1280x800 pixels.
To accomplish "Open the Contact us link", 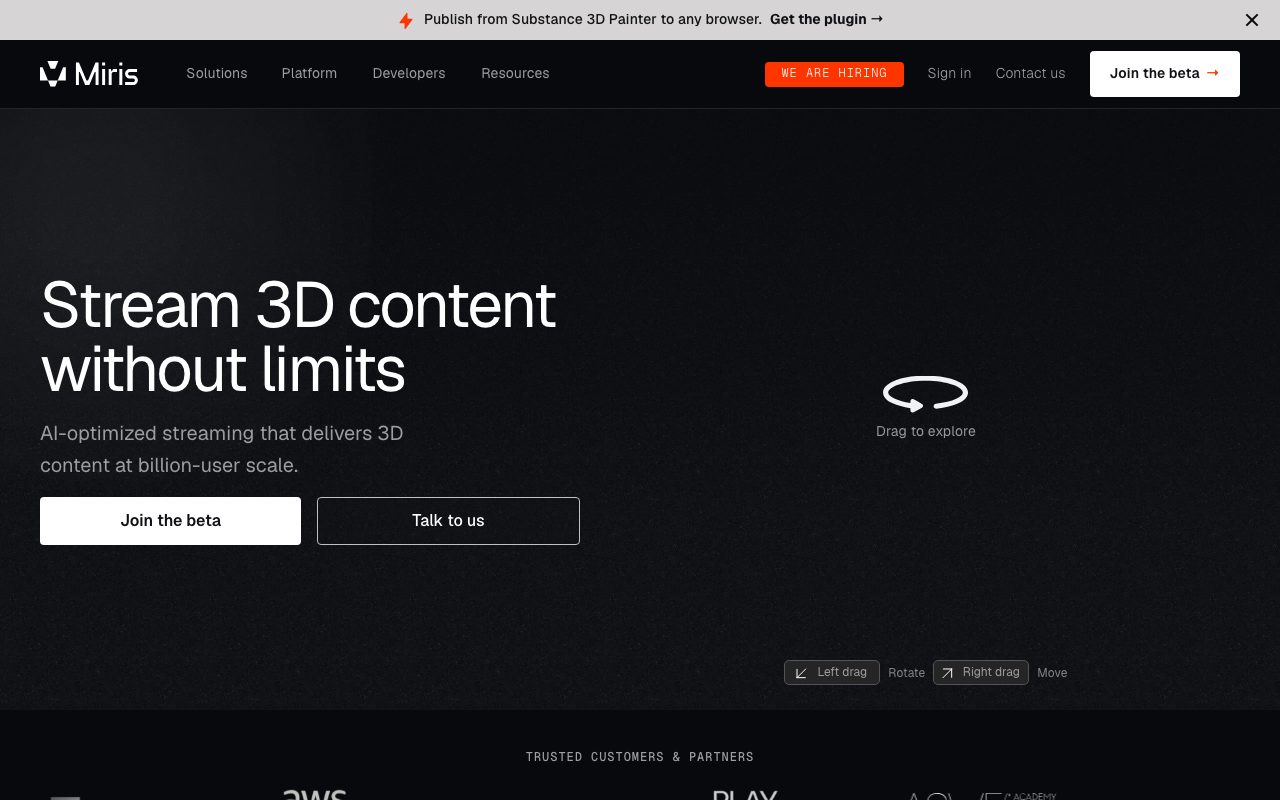I will pyautogui.click(x=1030, y=73).
